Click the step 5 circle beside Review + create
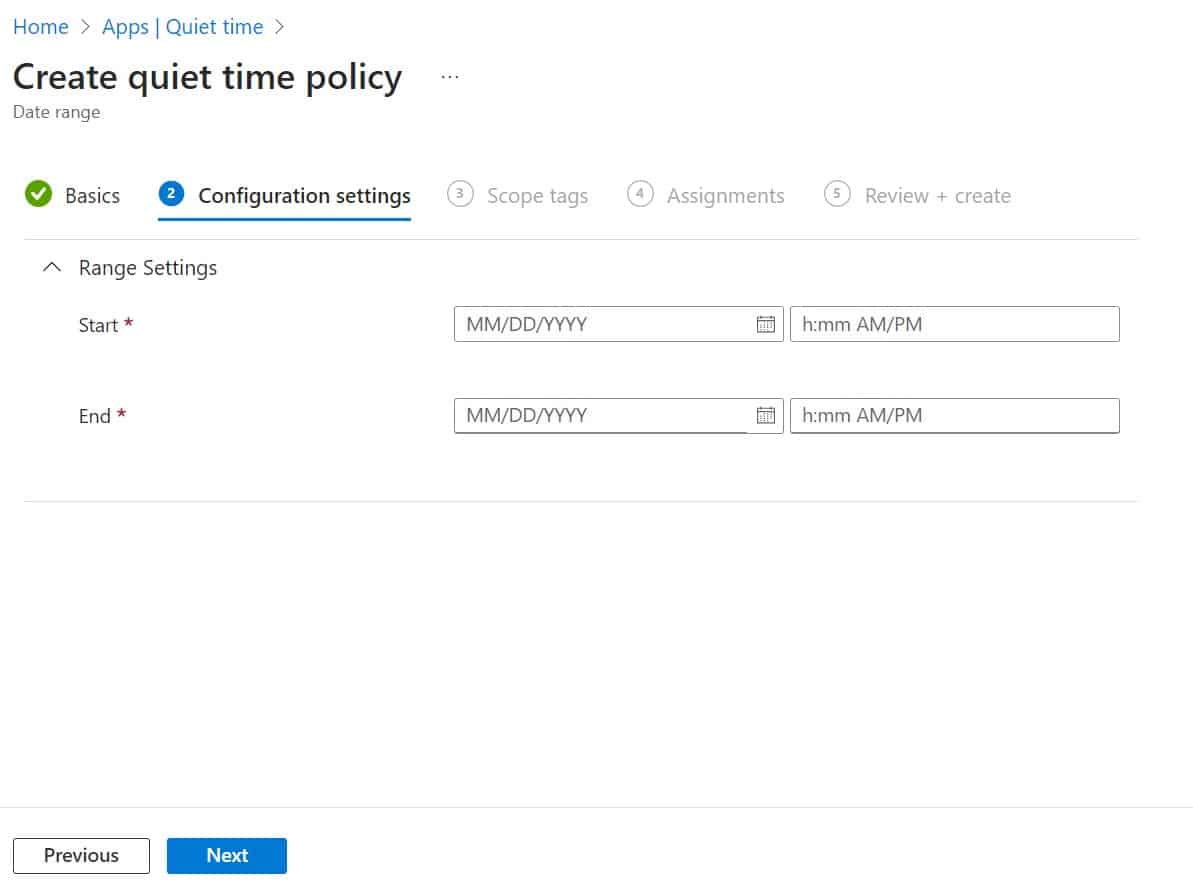The height and width of the screenshot is (886, 1193). click(837, 194)
